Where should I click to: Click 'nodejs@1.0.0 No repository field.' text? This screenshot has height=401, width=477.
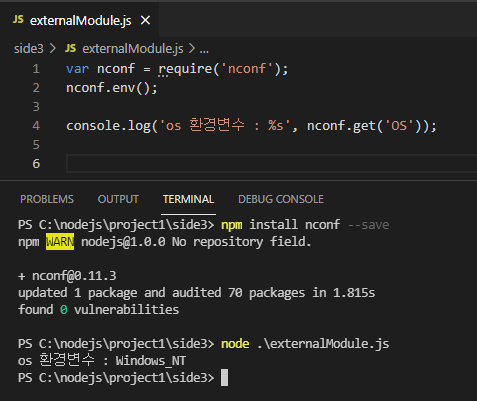196,242
